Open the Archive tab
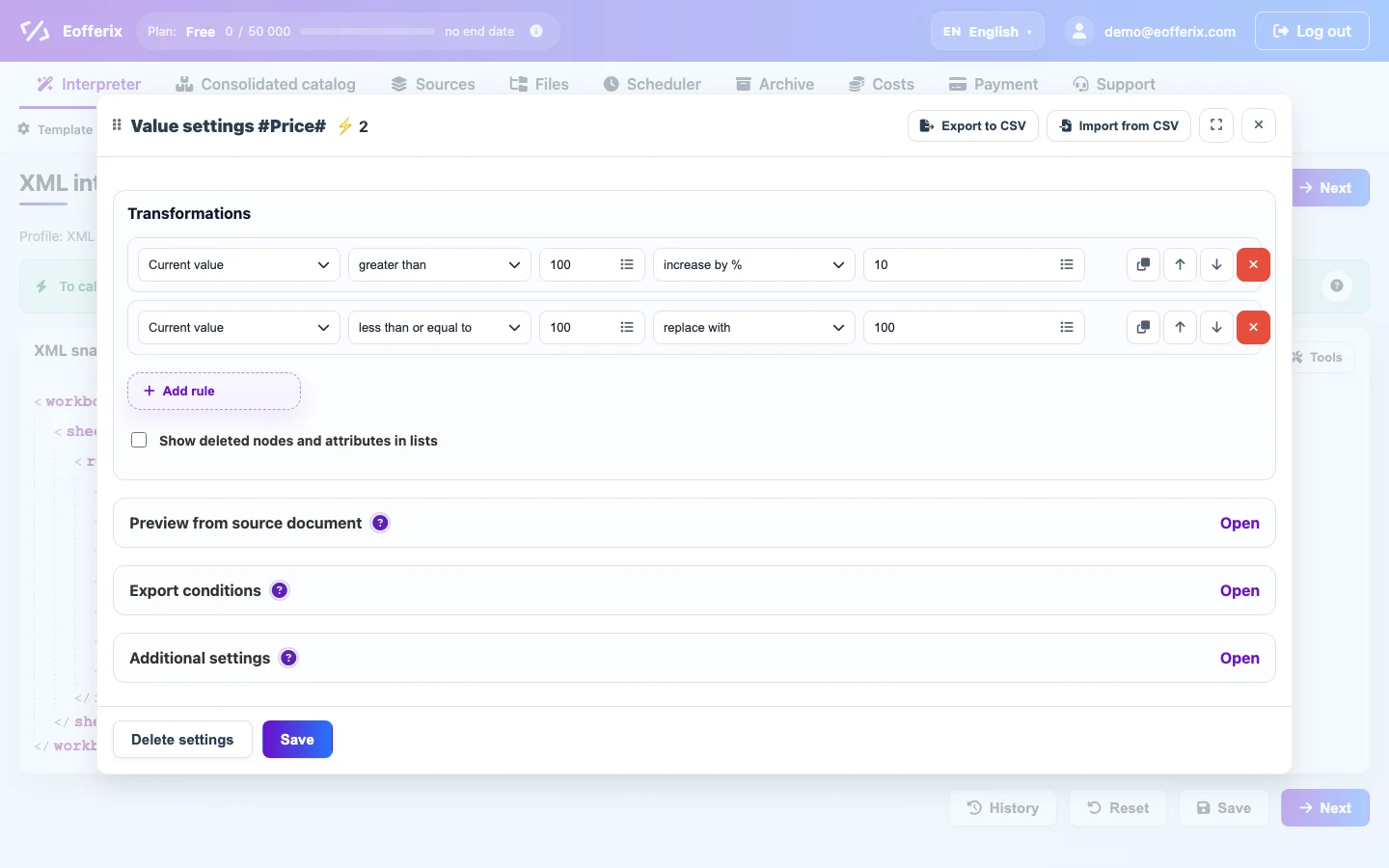 pyautogui.click(x=775, y=84)
